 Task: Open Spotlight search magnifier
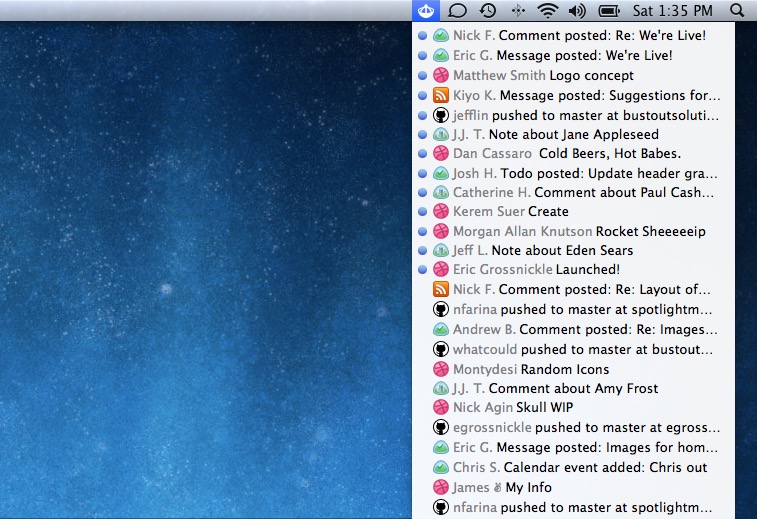(x=737, y=11)
